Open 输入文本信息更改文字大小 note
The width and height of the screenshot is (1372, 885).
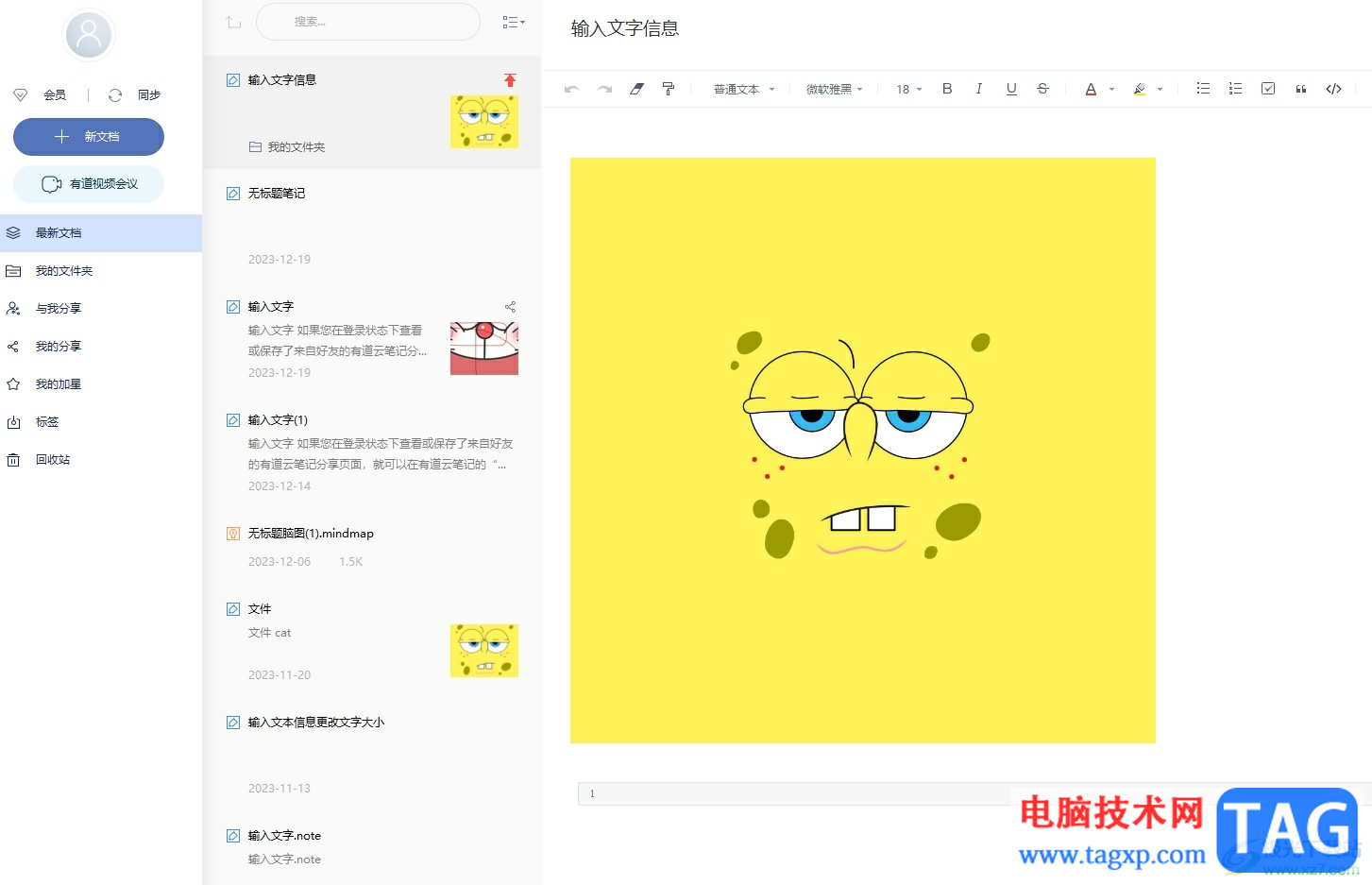click(x=372, y=756)
